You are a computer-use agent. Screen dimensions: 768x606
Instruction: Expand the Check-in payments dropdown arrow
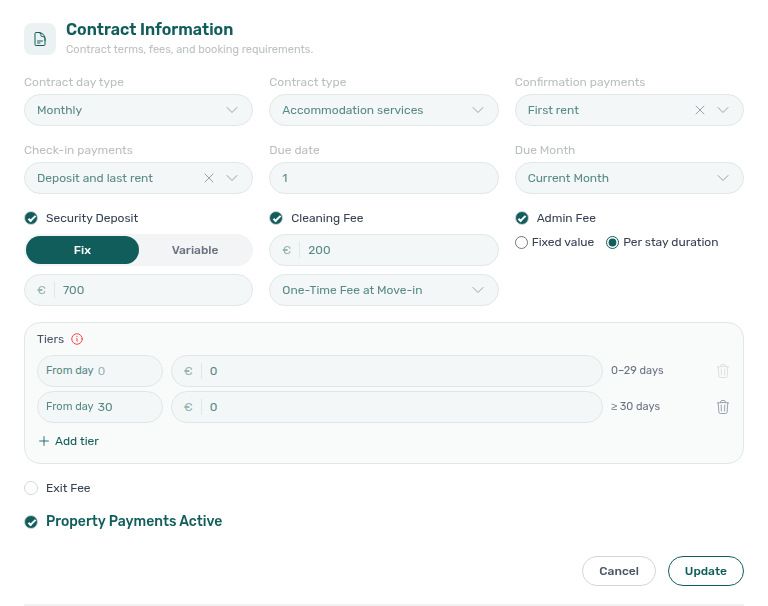(x=232, y=178)
